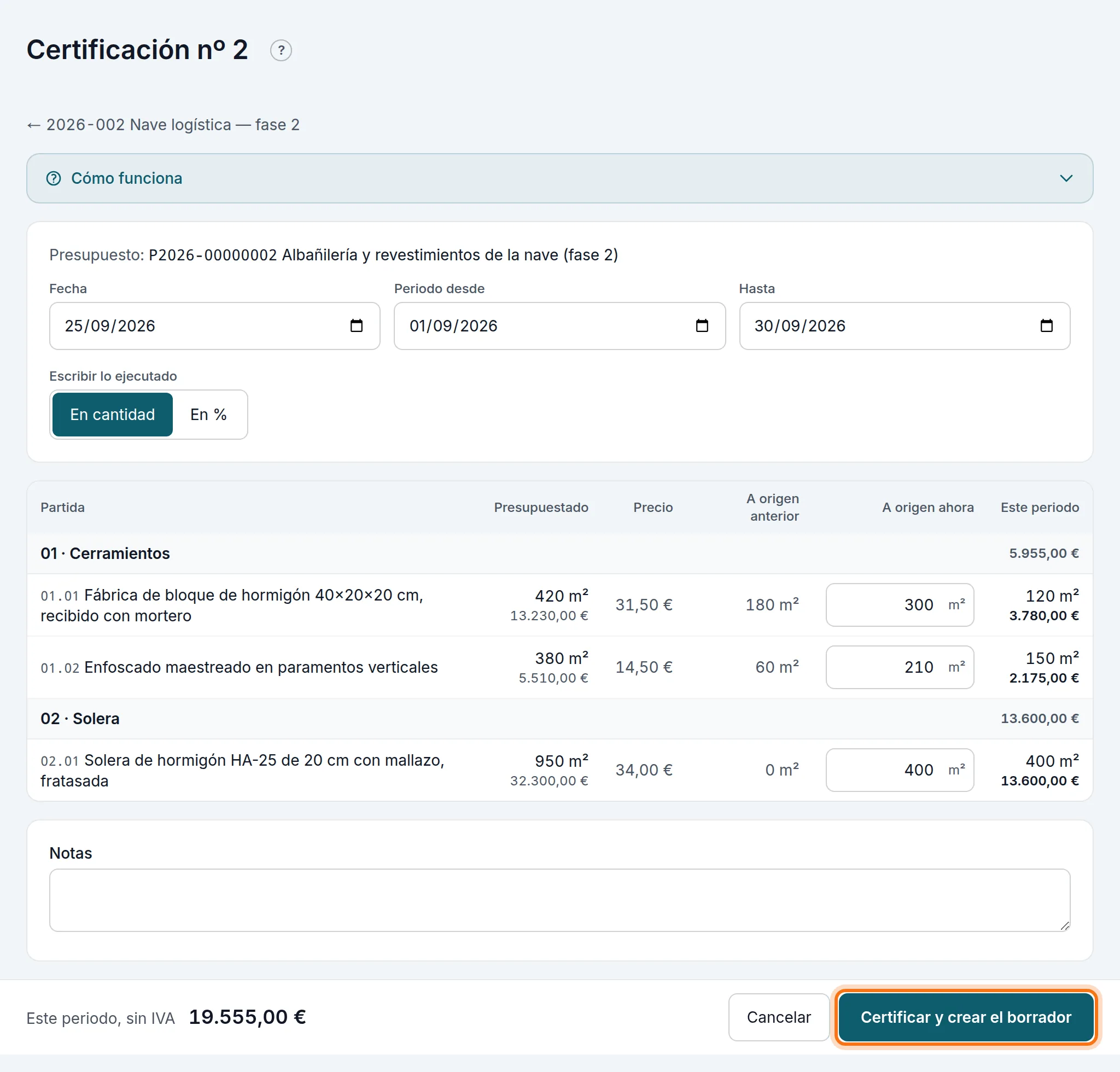Go back to 2026-002 Nave logística project
Viewport: 1120px width, 1072px height.
pyautogui.click(x=163, y=125)
